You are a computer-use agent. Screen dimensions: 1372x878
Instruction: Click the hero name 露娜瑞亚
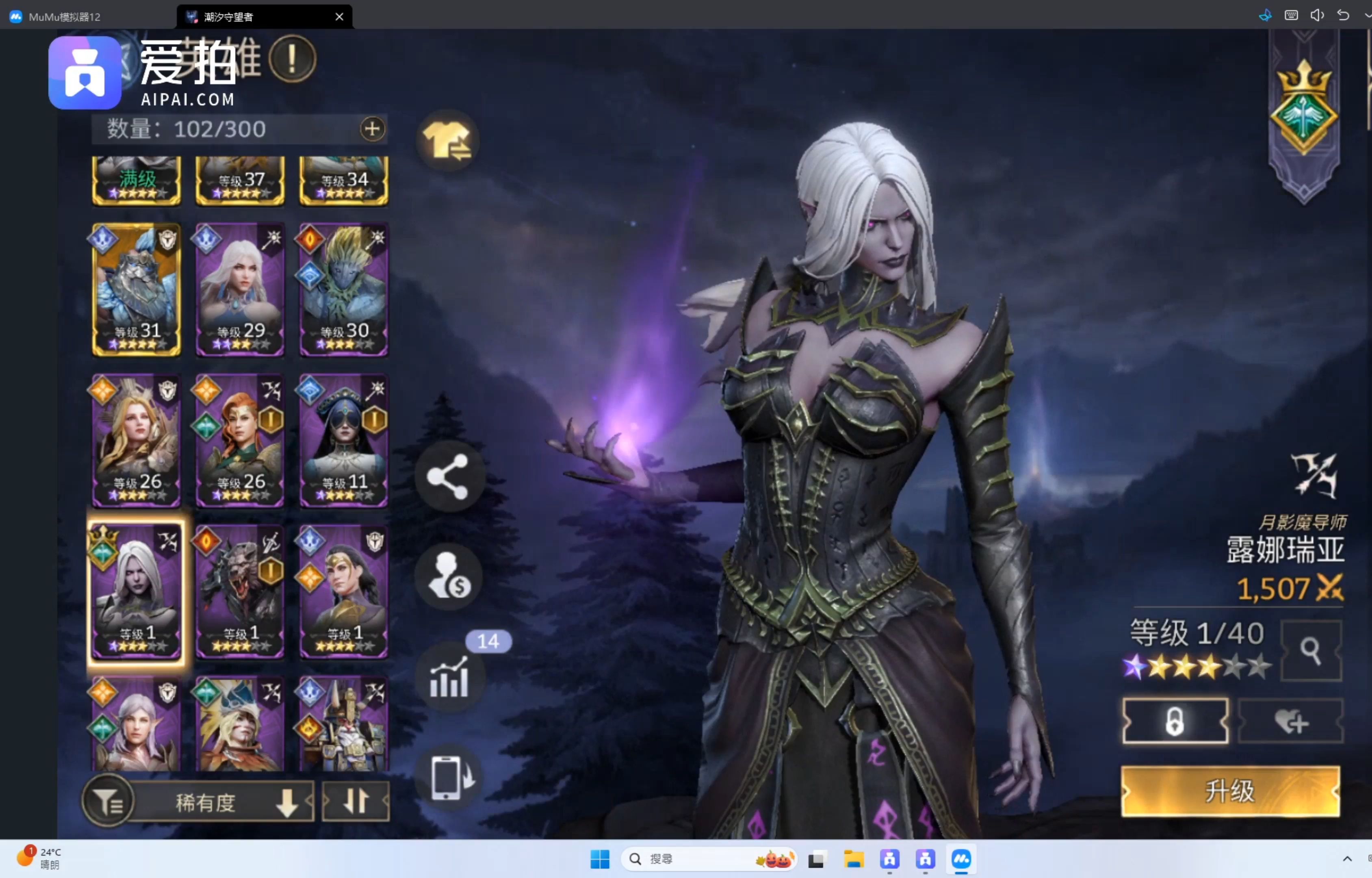(x=1285, y=550)
